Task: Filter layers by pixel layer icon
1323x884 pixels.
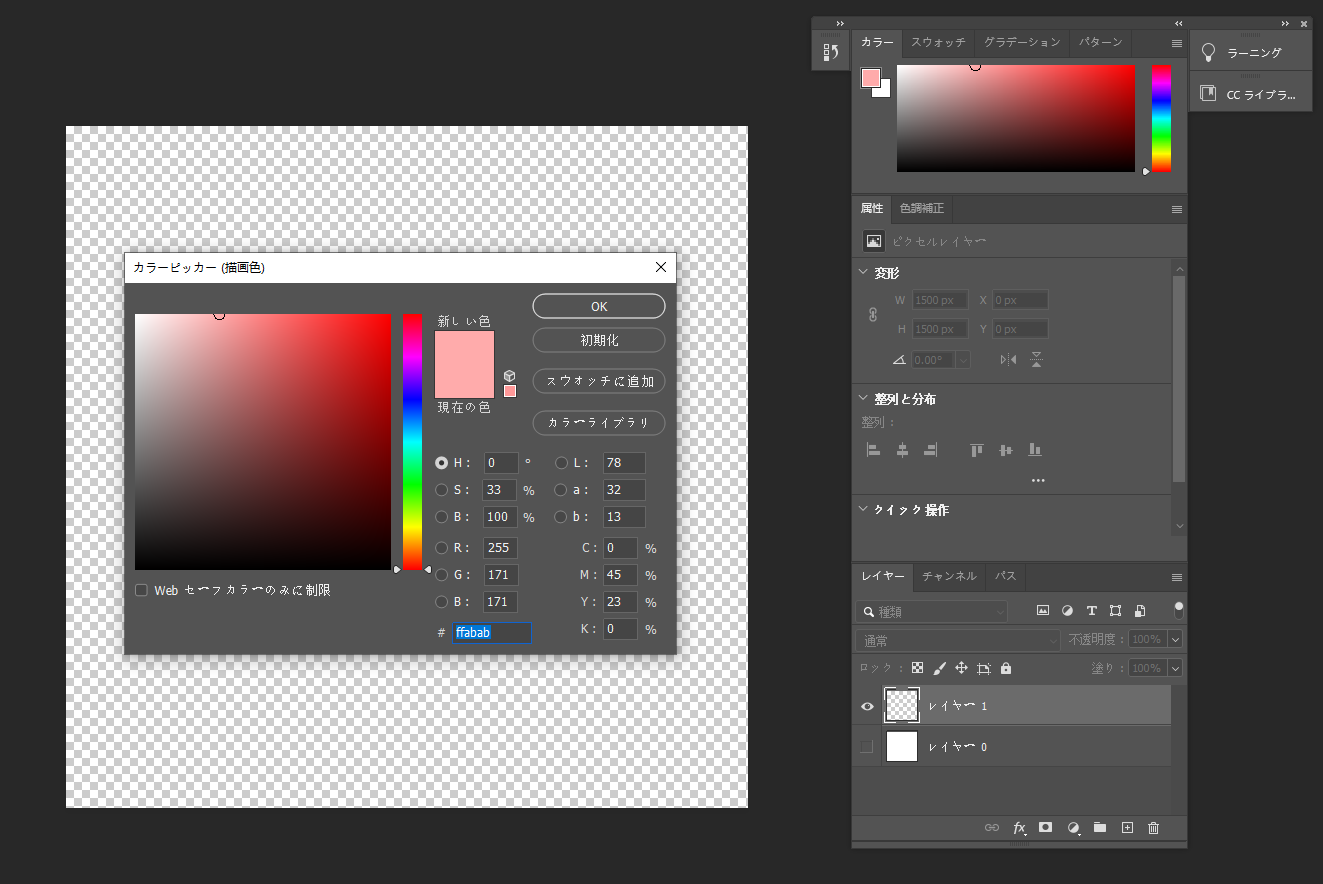Action: pyautogui.click(x=1043, y=610)
